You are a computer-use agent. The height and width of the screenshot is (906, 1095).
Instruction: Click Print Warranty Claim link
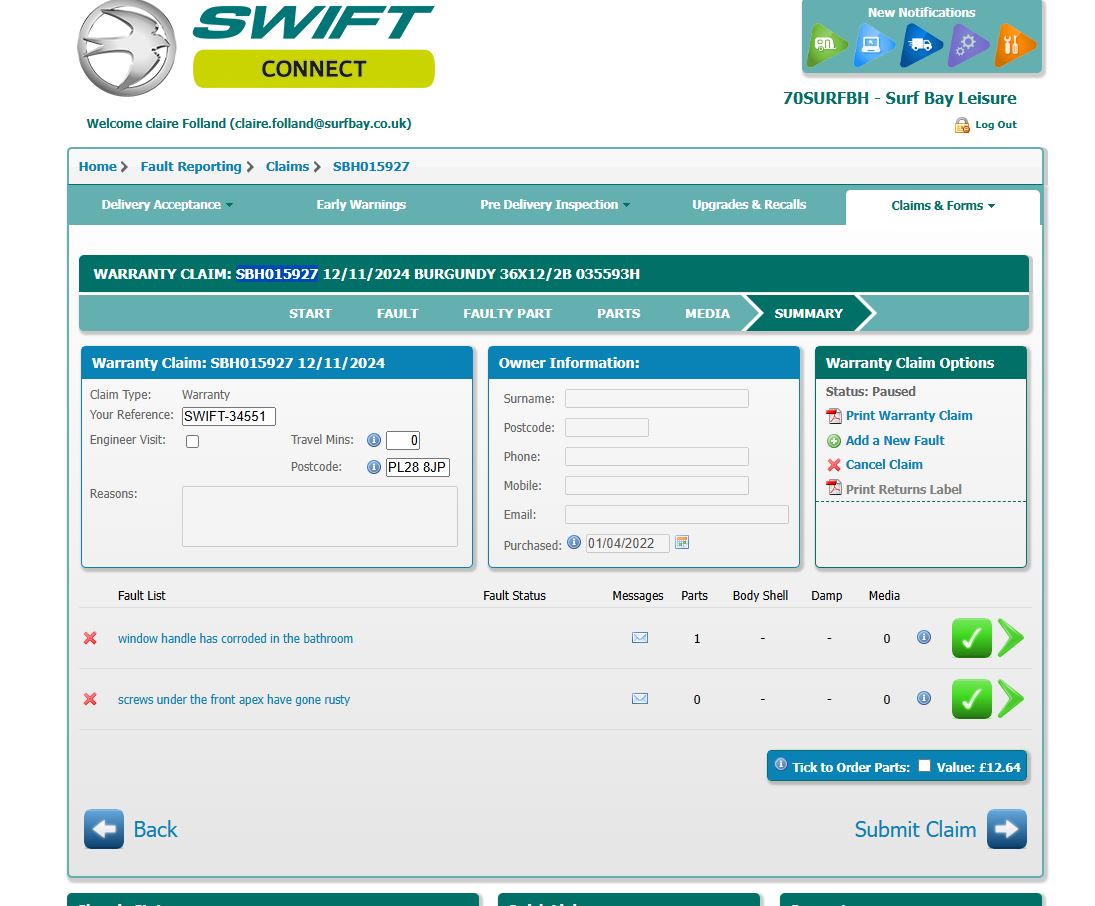(909, 416)
